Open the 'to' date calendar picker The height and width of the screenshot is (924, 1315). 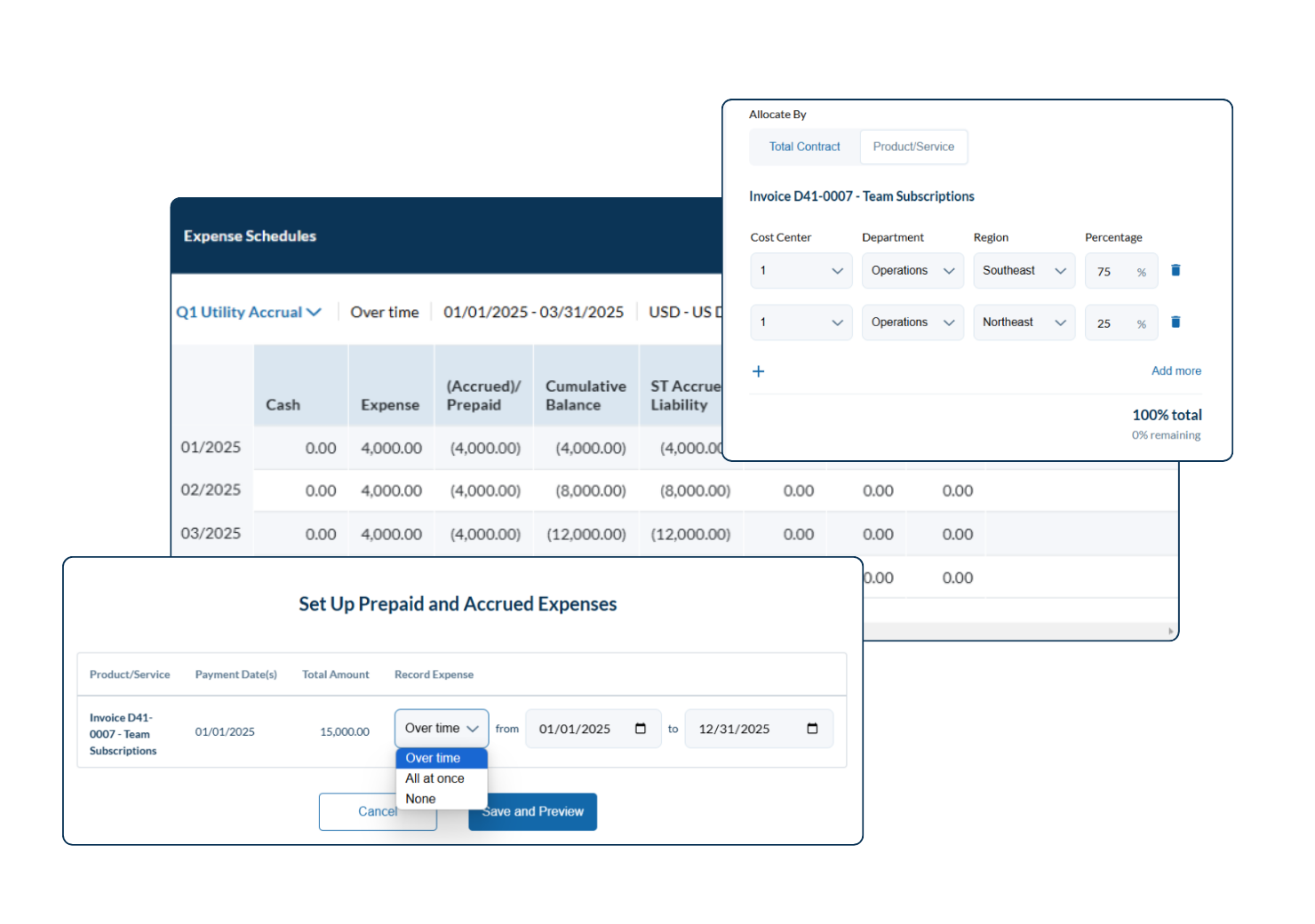pyautogui.click(x=812, y=728)
